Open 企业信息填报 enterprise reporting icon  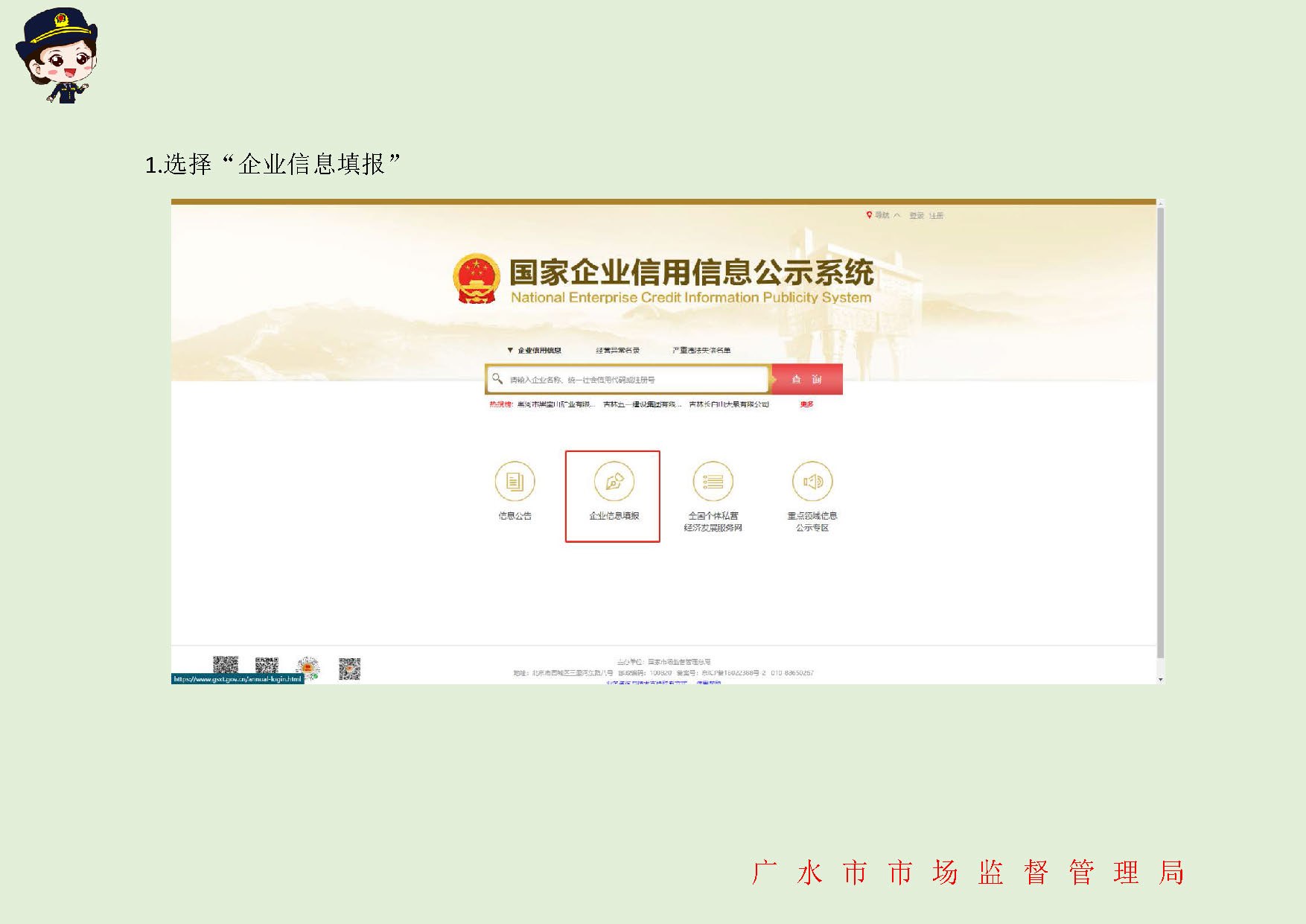(614, 482)
